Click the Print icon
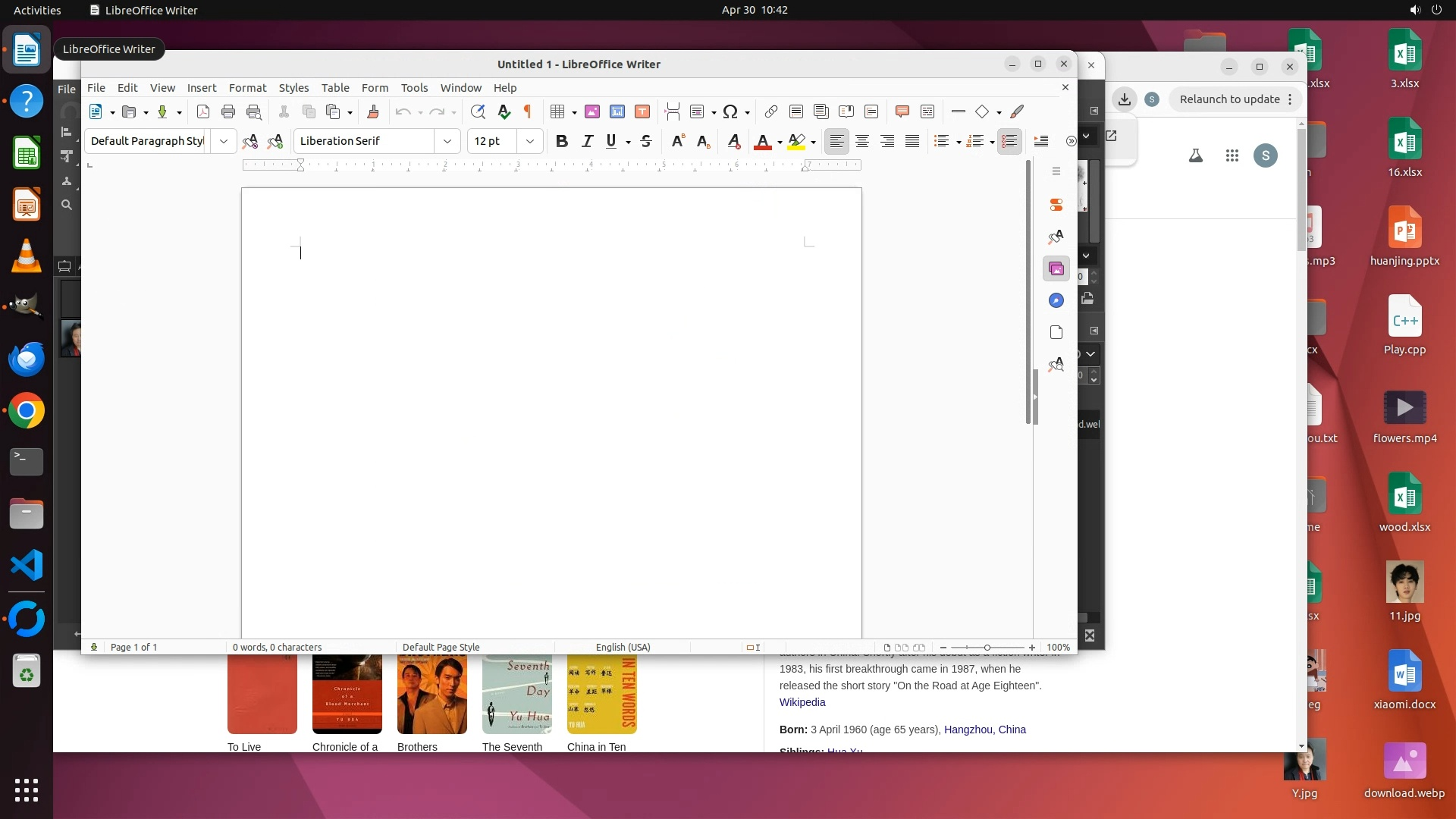The height and width of the screenshot is (819, 1456). tap(227, 112)
